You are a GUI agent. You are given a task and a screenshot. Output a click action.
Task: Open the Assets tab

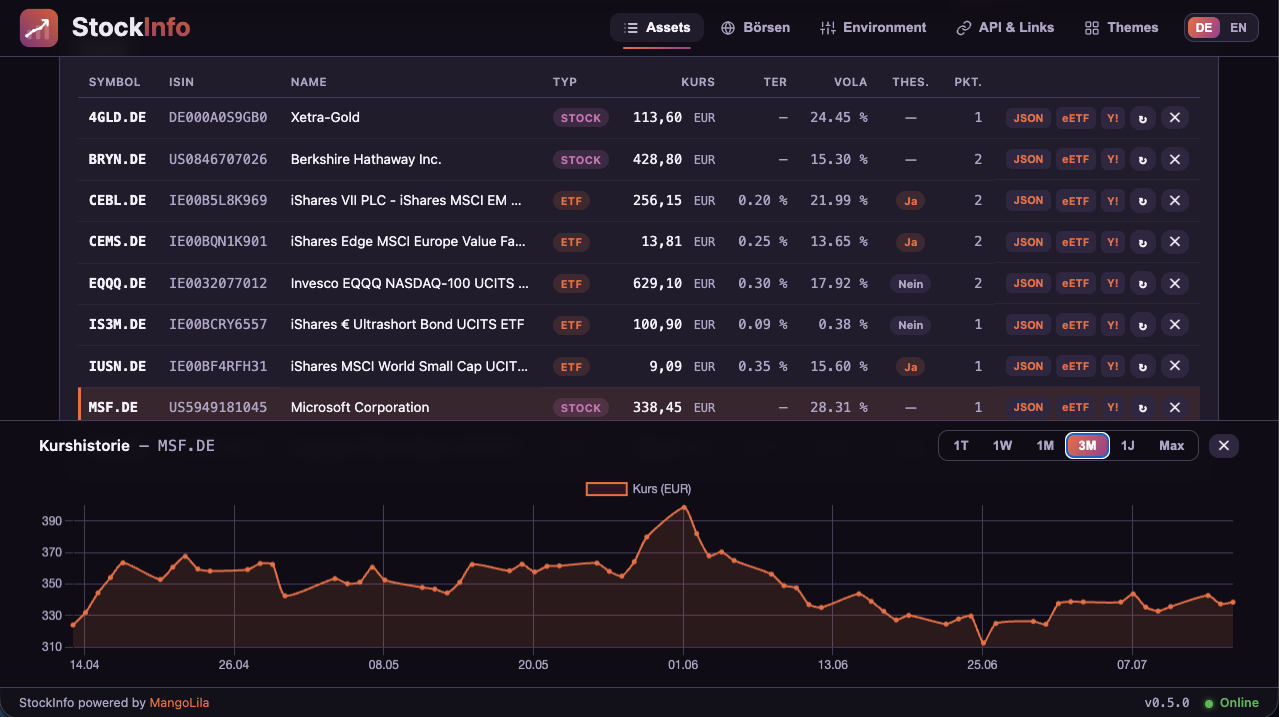(x=657, y=28)
